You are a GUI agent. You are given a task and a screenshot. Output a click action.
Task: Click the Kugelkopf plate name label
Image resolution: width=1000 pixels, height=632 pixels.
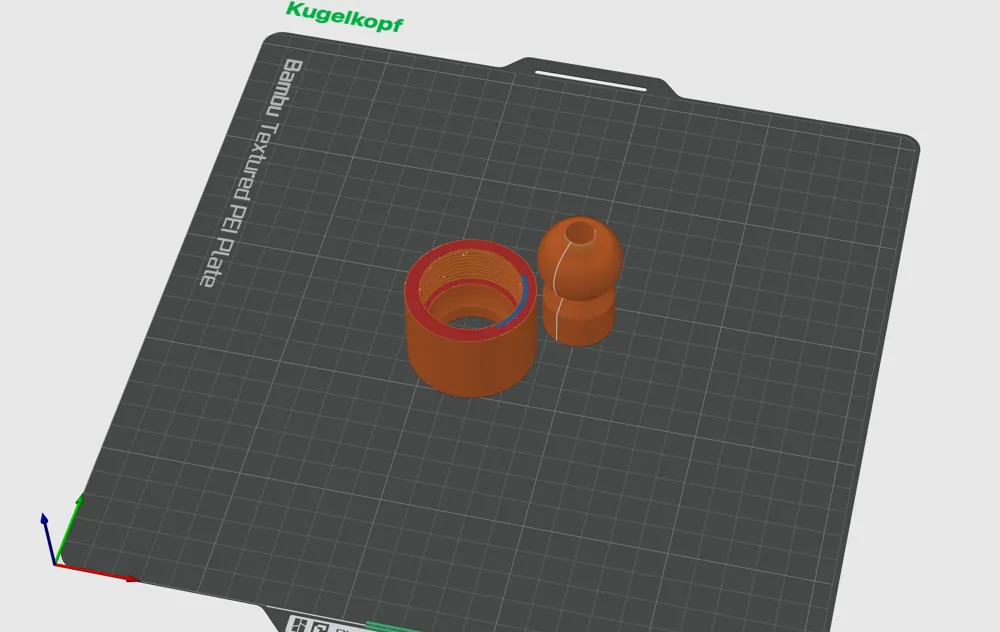point(344,16)
